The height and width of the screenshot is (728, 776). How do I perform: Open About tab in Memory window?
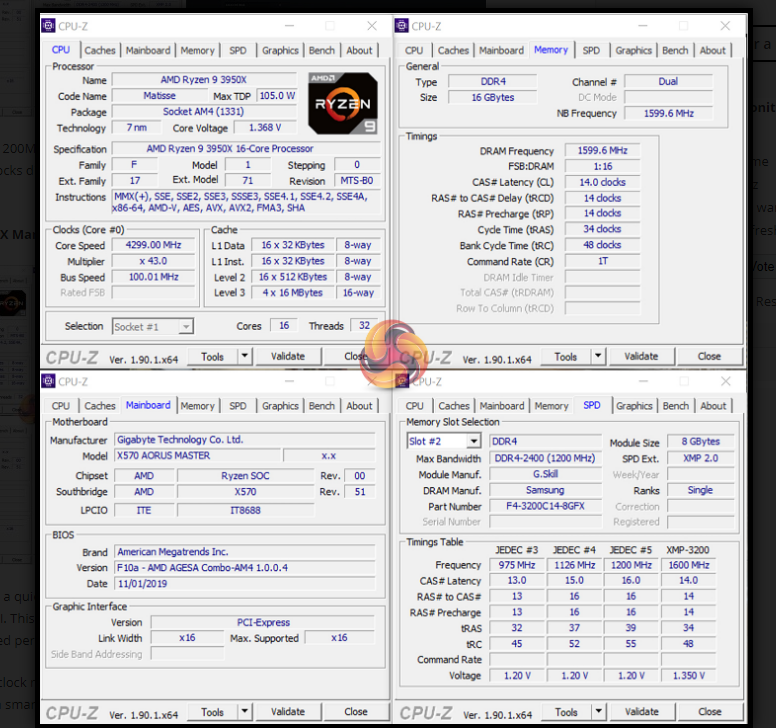point(712,50)
